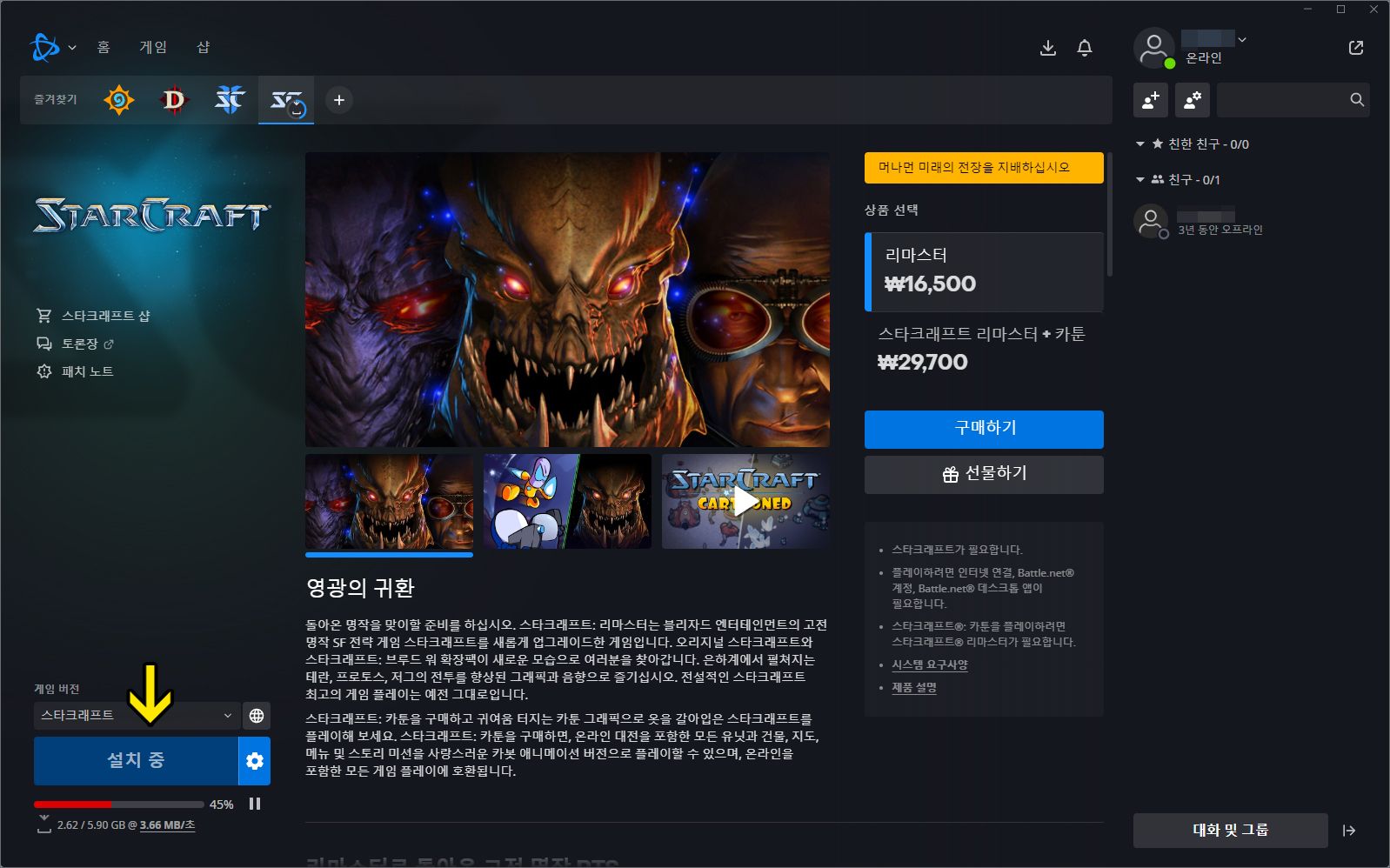Click the page vertical scrollbar

[1109, 215]
